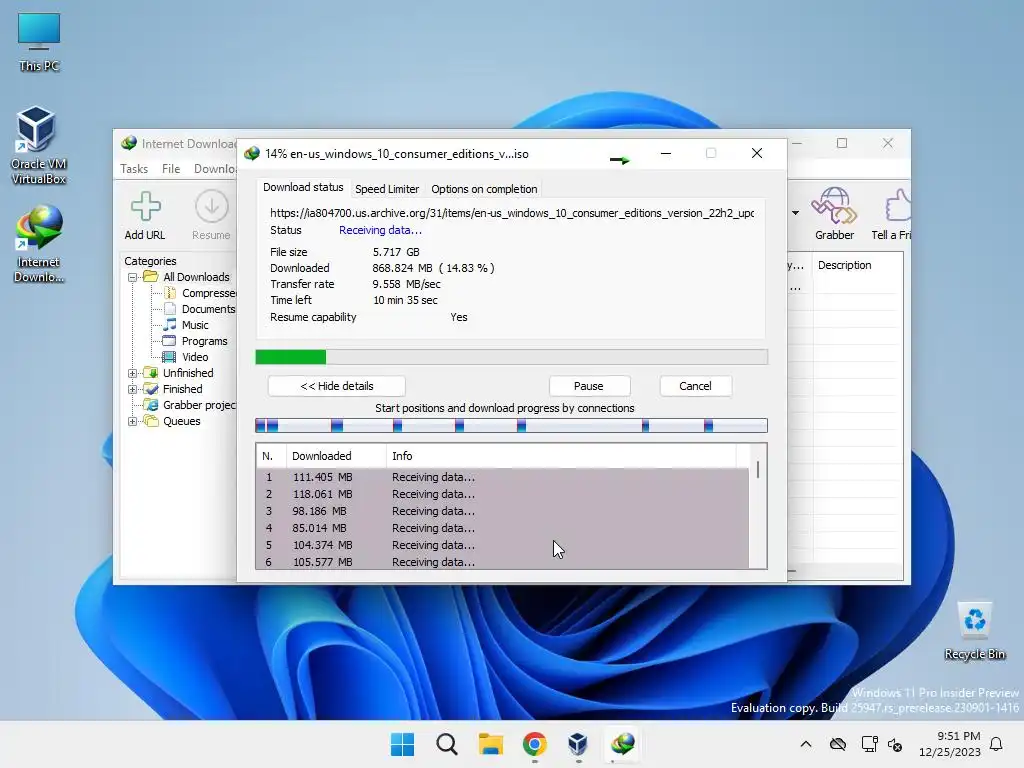Click Description column header in IDM list

pyautogui.click(x=857, y=265)
